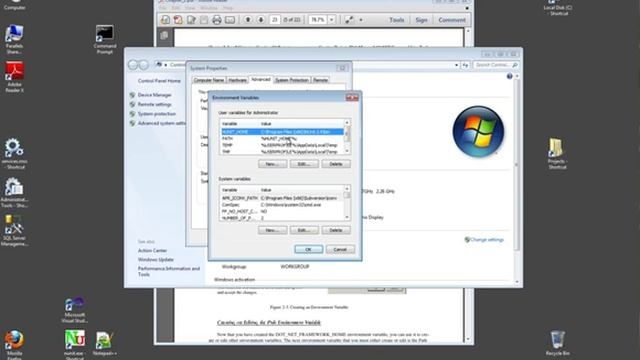This screenshot has height=360, width=640.
Task: Select the NUNIT_HOME user variable row
Action: point(282,132)
